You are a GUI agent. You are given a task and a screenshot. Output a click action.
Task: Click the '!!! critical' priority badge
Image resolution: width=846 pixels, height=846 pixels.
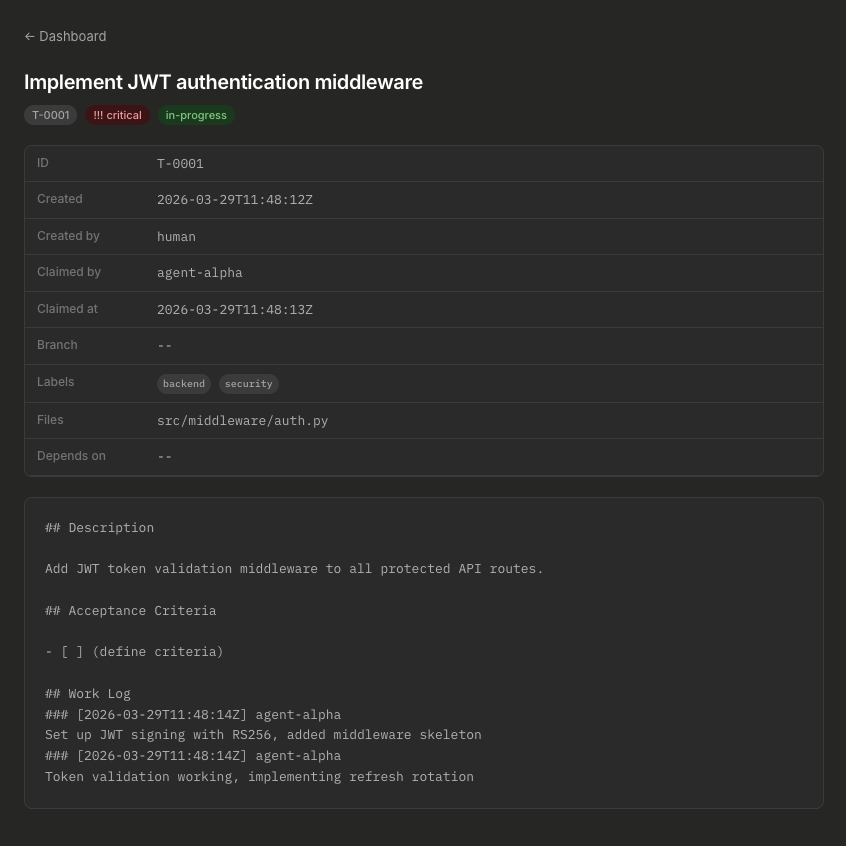(118, 115)
